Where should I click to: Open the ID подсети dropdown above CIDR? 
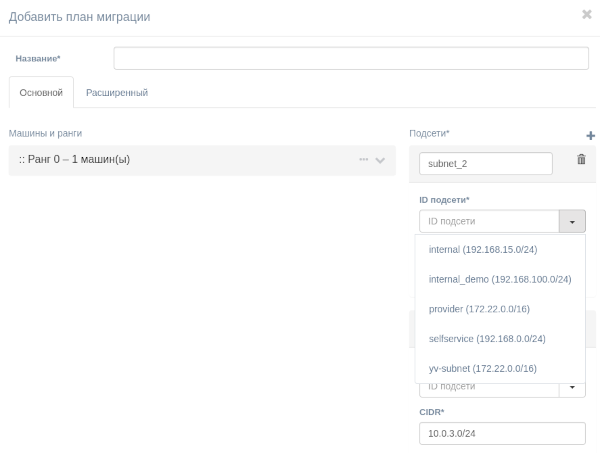(x=572, y=386)
